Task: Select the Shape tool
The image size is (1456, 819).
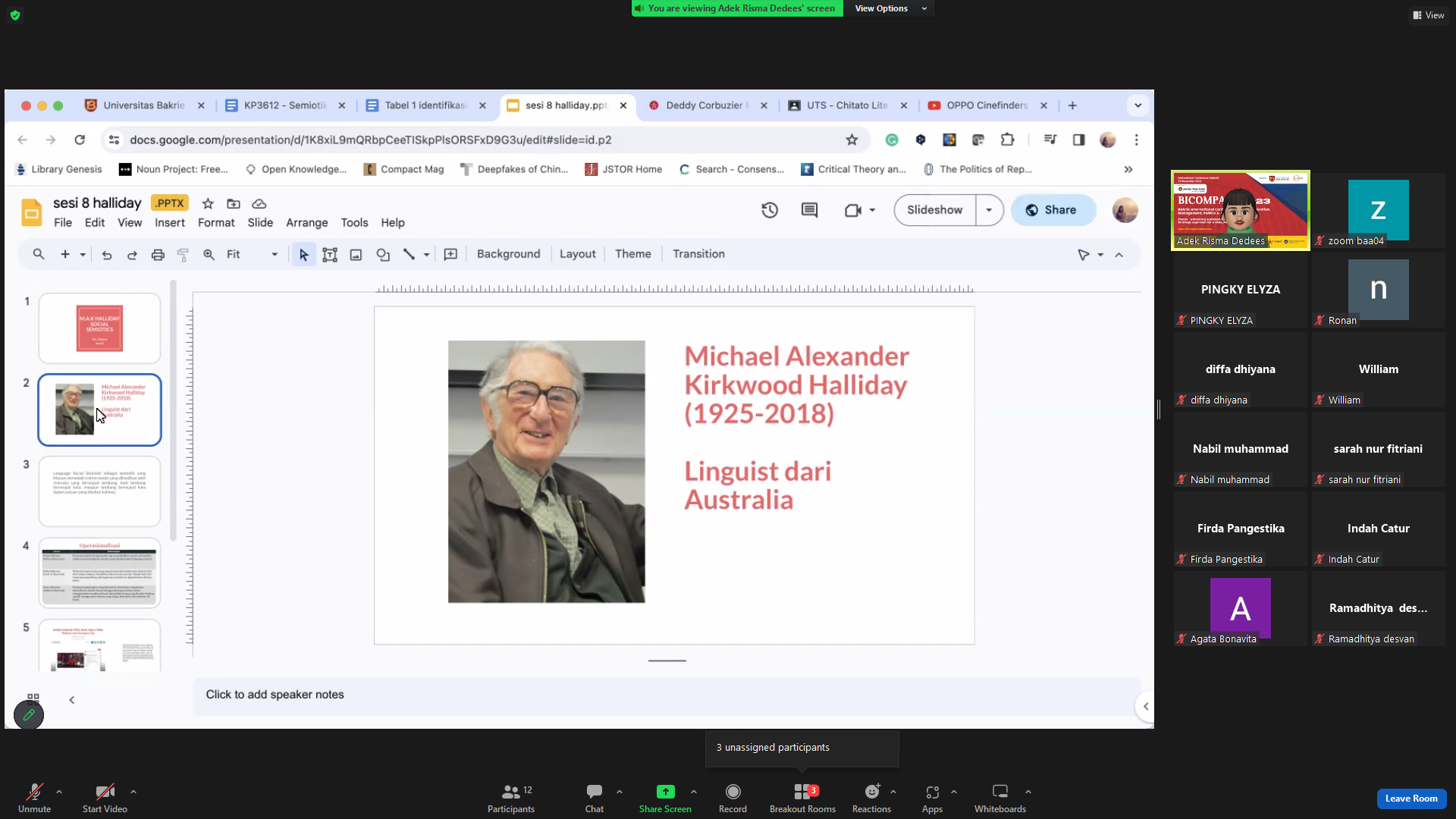Action: click(x=383, y=255)
